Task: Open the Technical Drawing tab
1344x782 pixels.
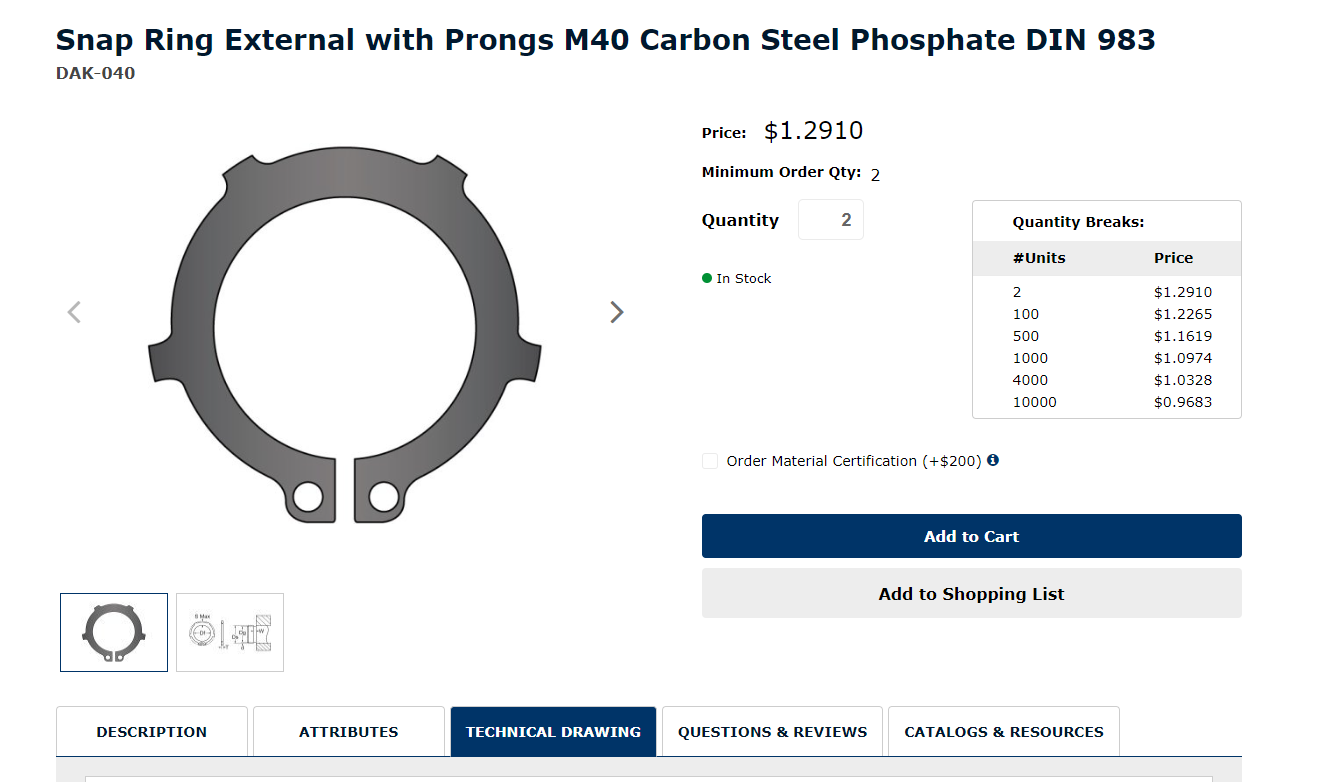Action: click(x=553, y=732)
